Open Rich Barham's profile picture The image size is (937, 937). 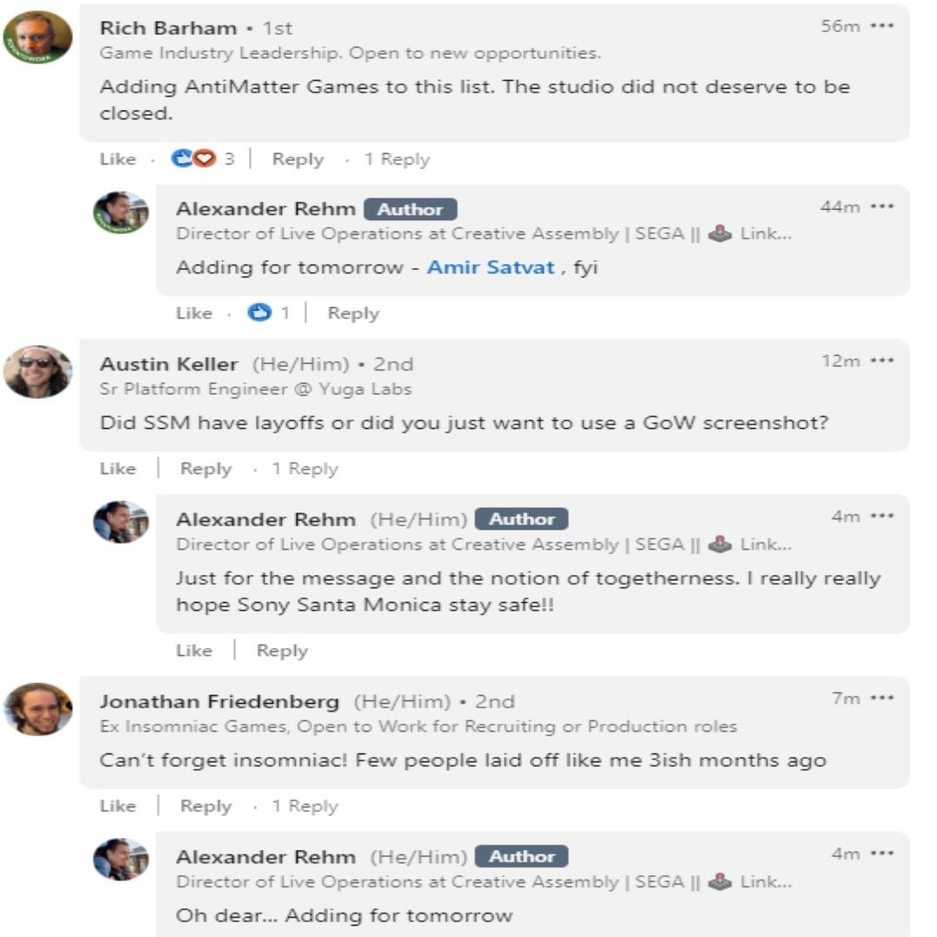[x=38, y=37]
